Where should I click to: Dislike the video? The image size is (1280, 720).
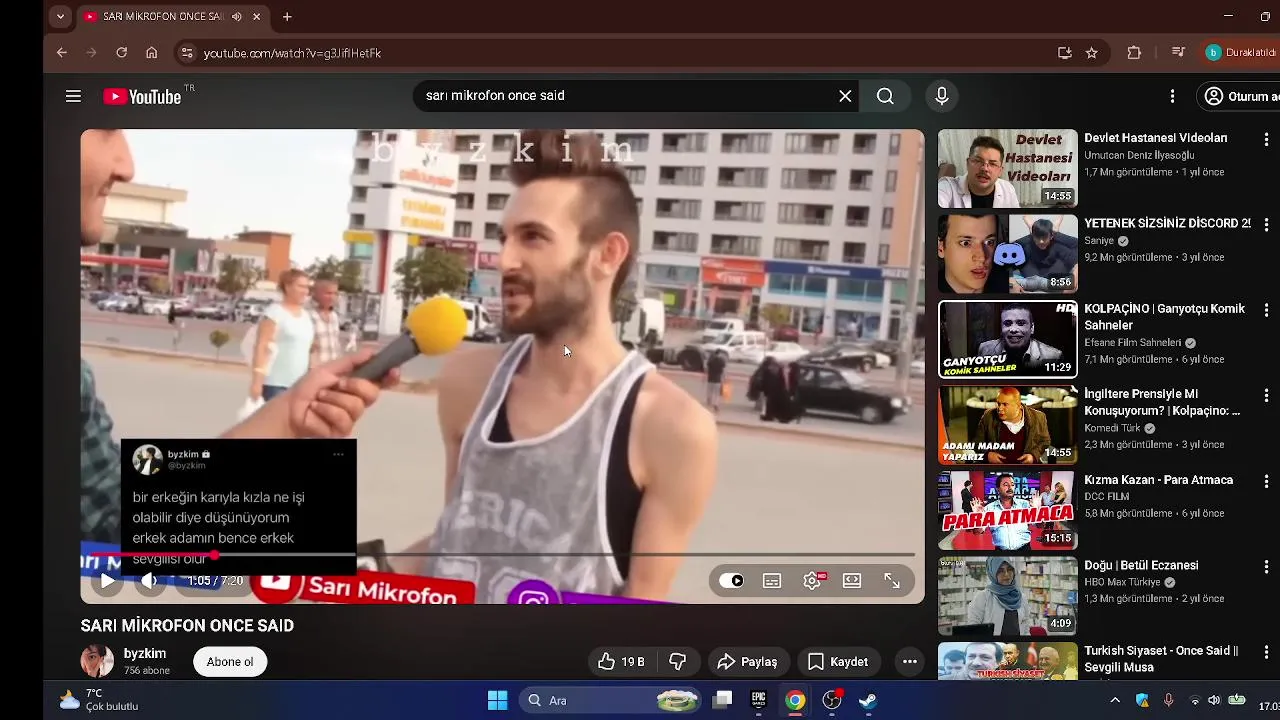[677, 661]
